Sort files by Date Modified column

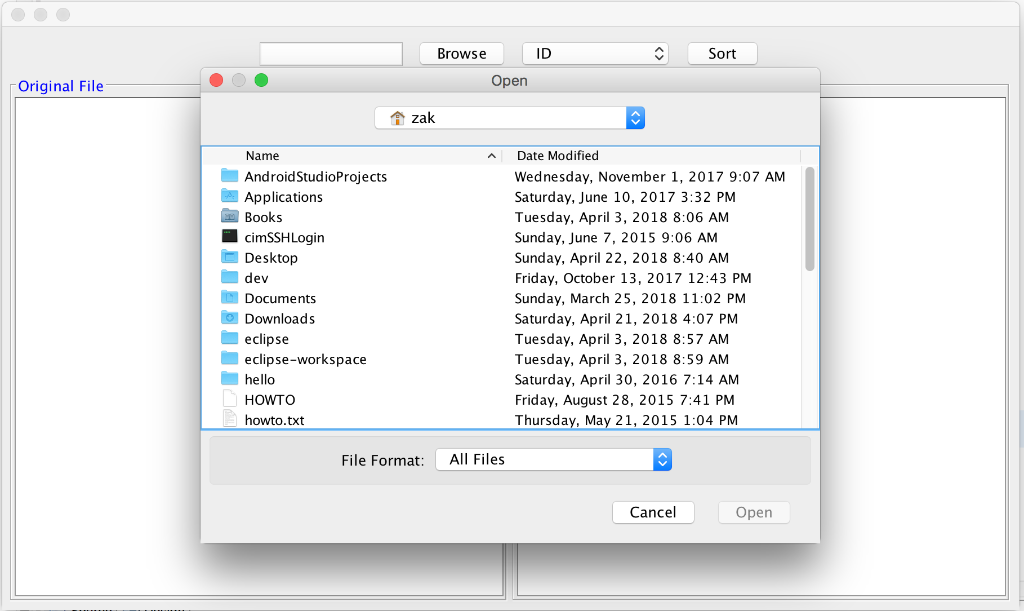pos(558,155)
